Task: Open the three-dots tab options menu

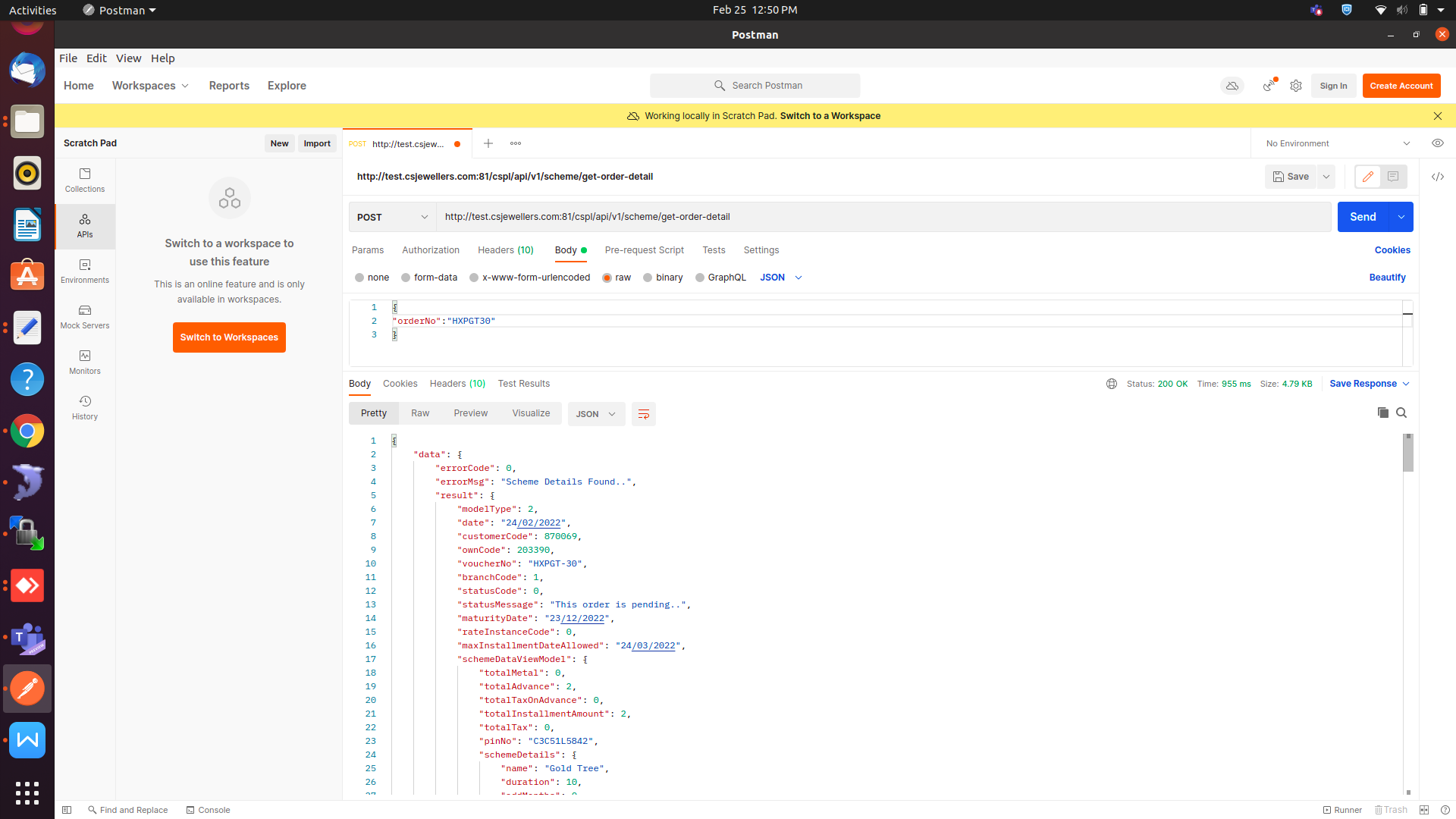Action: [516, 143]
